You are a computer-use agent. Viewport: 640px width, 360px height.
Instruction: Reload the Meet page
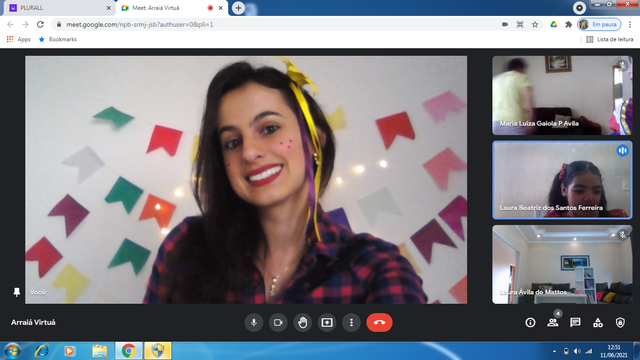(40, 24)
